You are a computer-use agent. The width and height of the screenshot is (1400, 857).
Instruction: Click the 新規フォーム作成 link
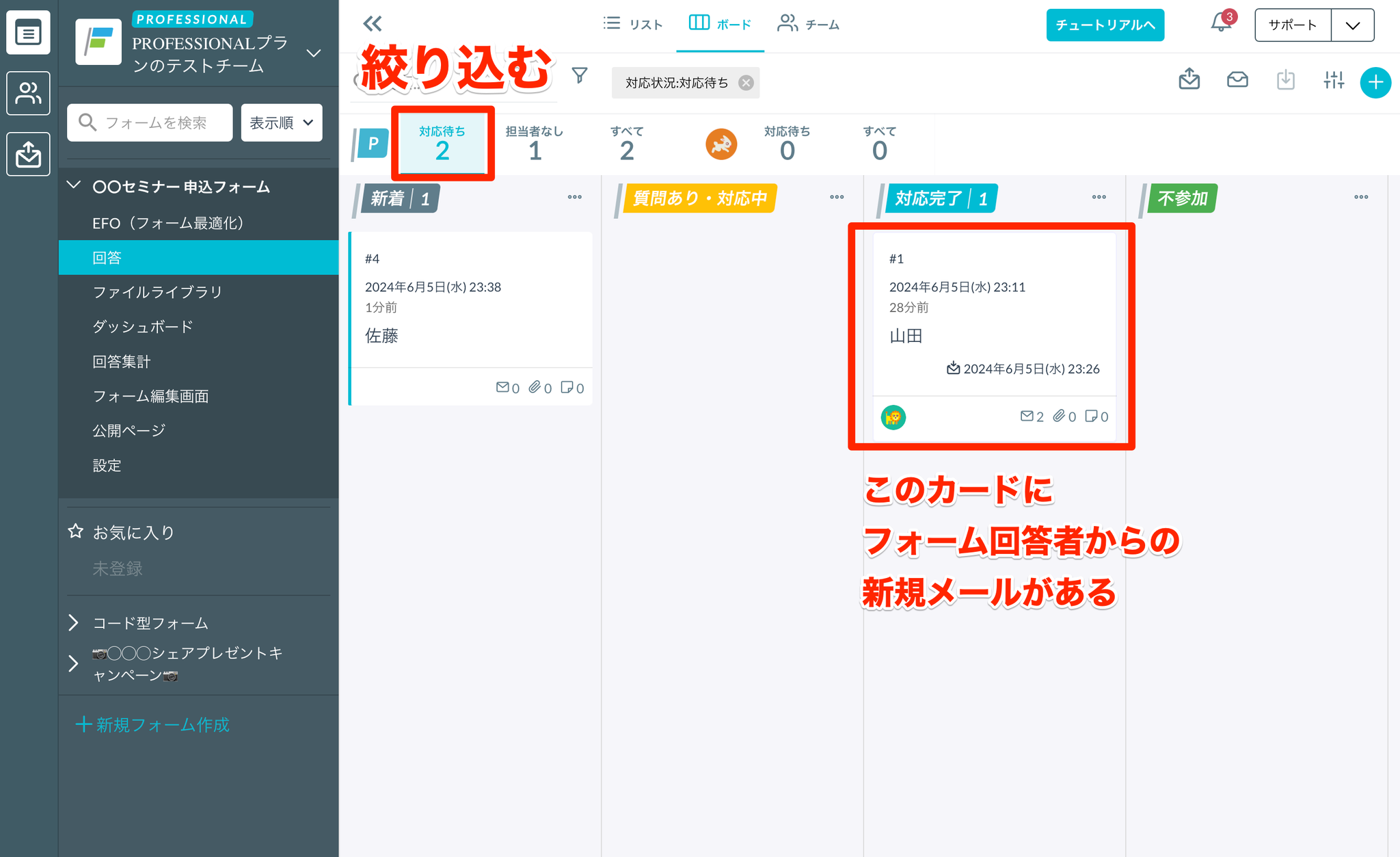point(153,724)
